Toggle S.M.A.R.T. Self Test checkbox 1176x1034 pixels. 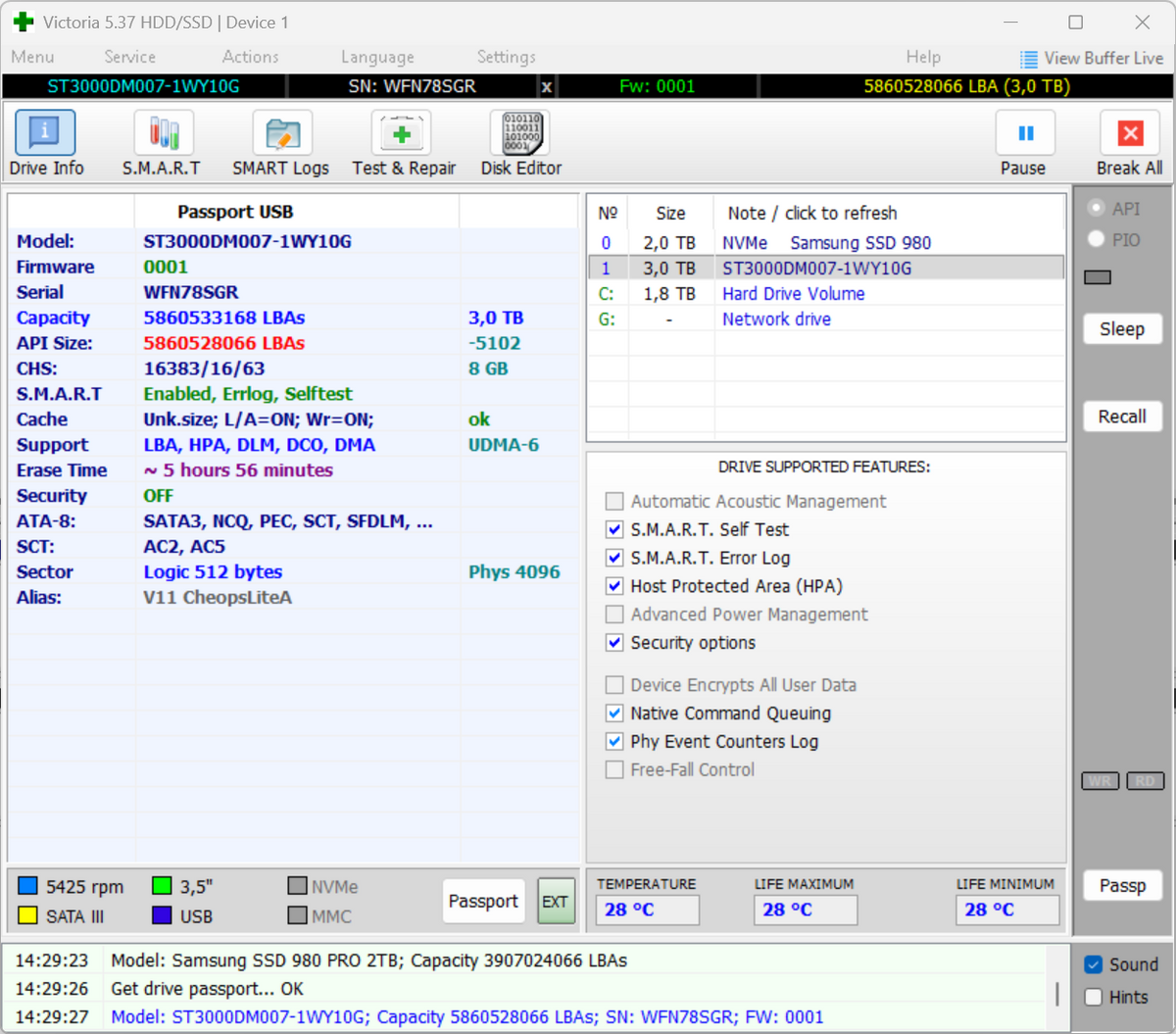(x=614, y=530)
